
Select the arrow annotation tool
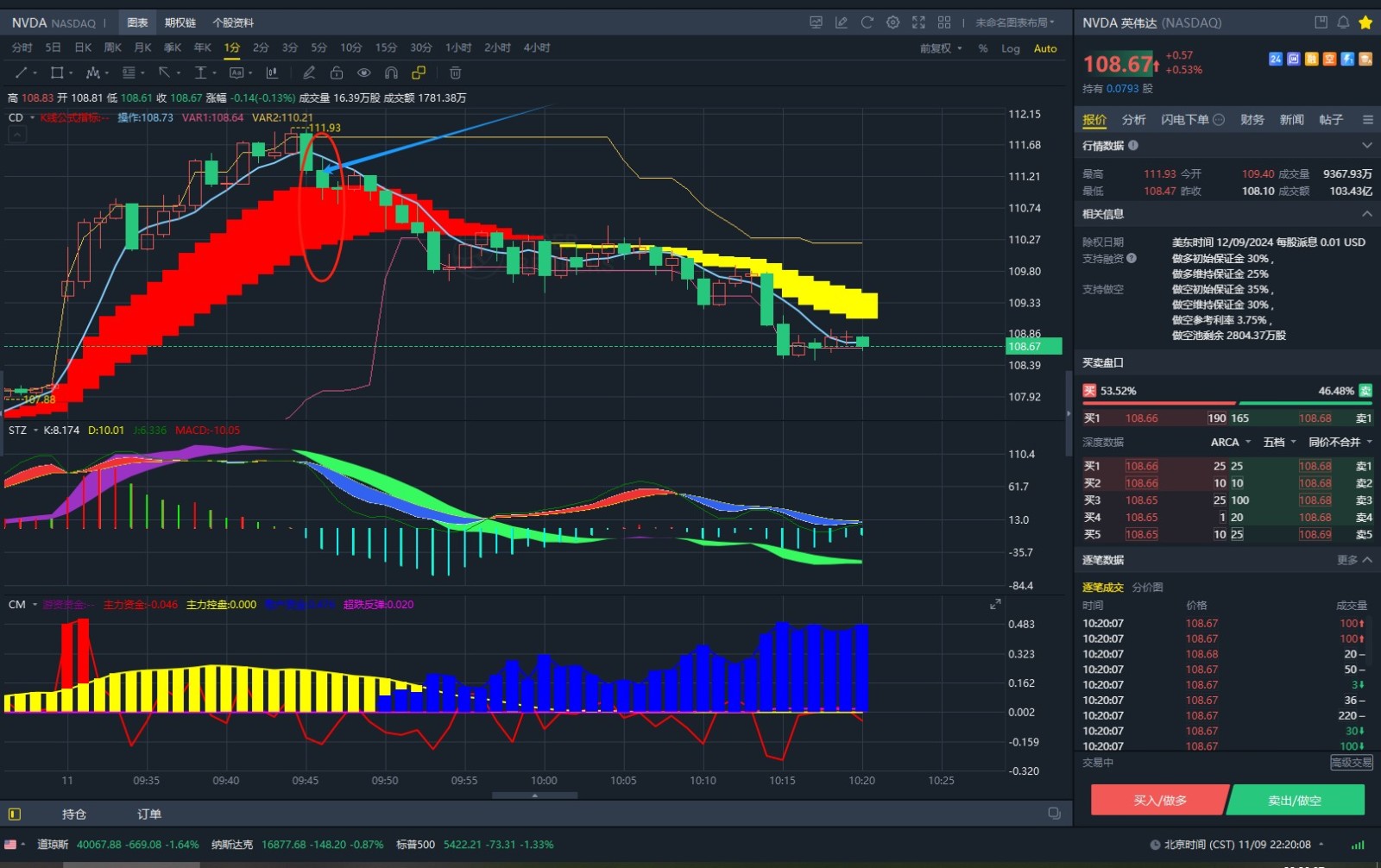tap(164, 72)
